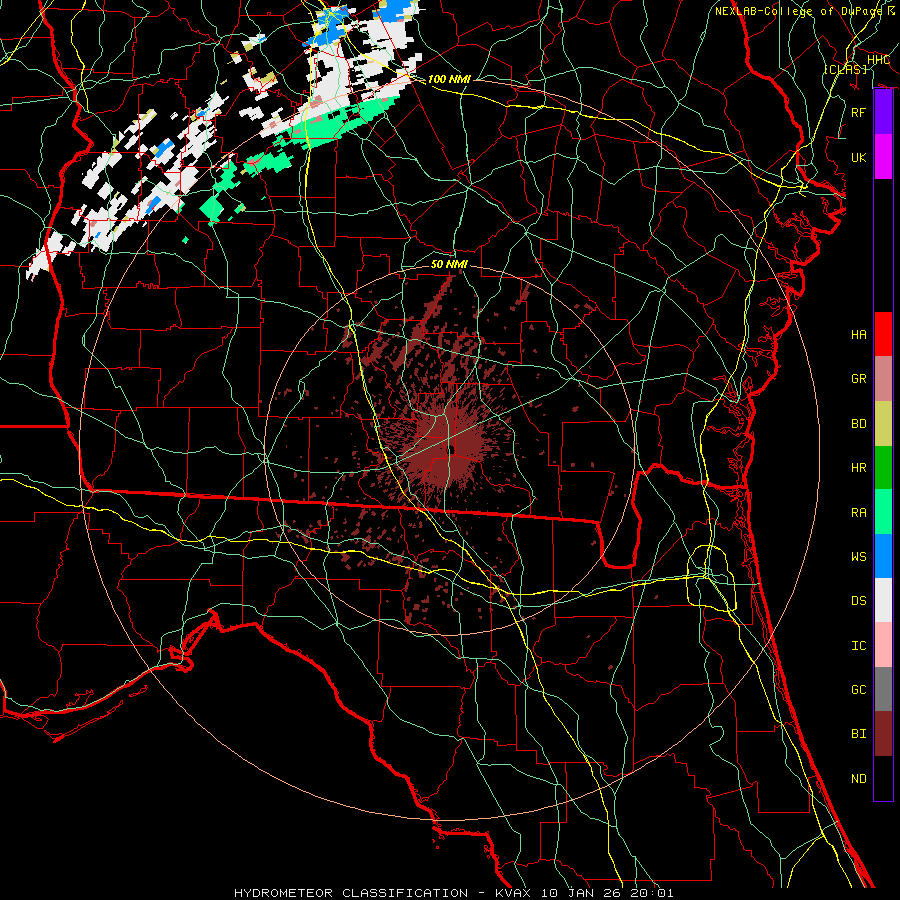Click the 'HR' legend label

click(859, 468)
